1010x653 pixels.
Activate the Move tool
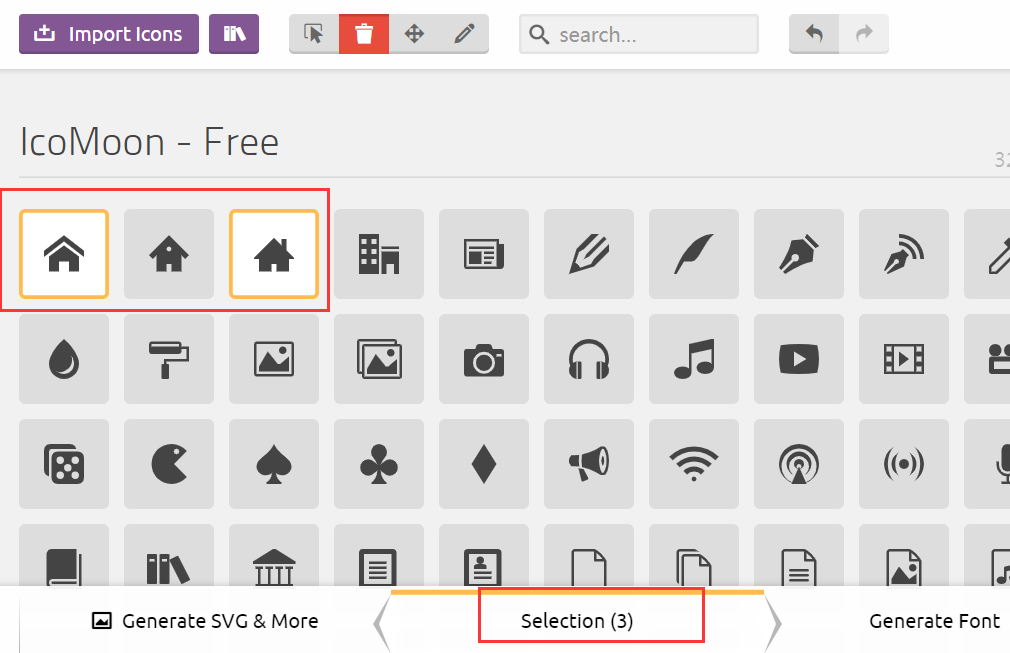pos(414,33)
